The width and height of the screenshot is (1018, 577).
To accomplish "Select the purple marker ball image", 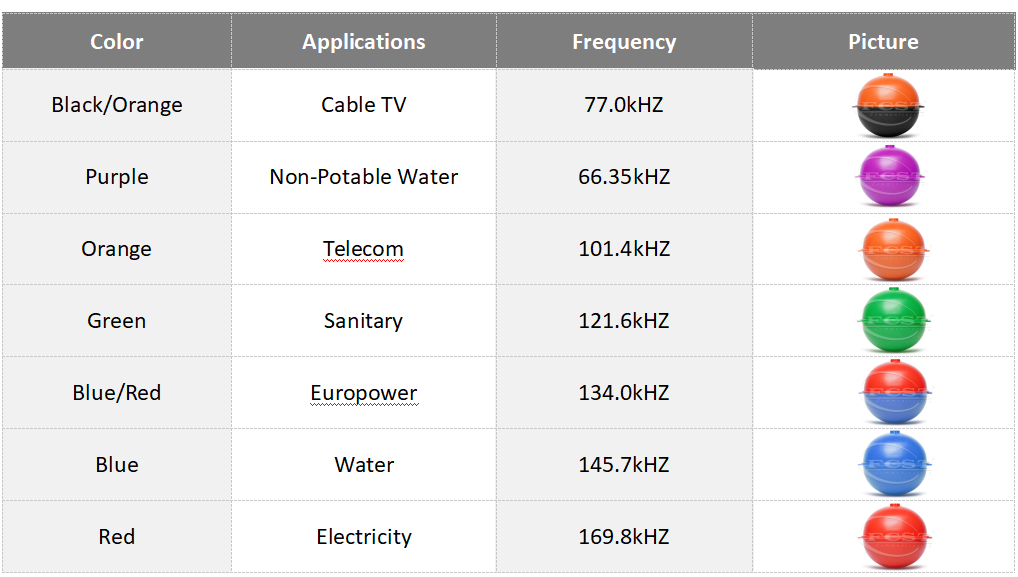I will pos(890,177).
